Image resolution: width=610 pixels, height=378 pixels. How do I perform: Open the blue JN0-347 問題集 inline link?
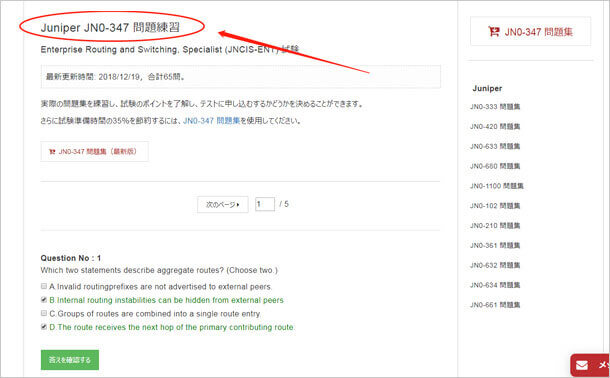coord(211,121)
